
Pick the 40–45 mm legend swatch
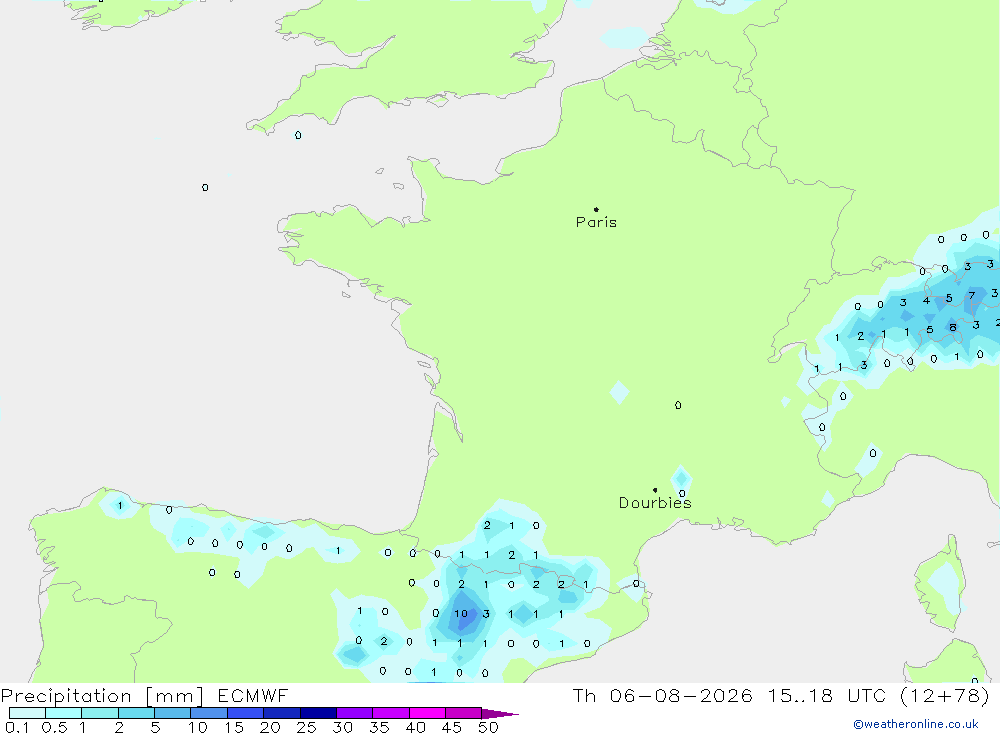427,713
